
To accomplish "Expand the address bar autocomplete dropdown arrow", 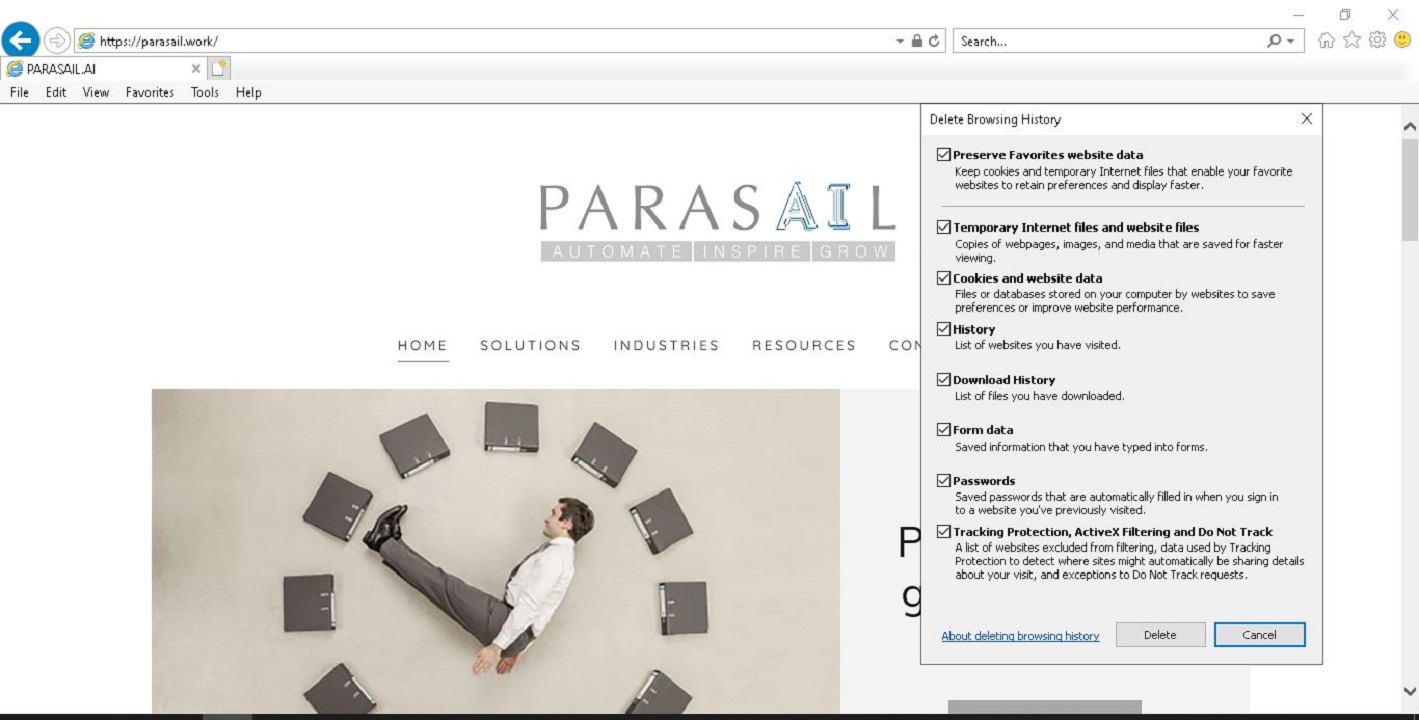I will click(x=899, y=41).
